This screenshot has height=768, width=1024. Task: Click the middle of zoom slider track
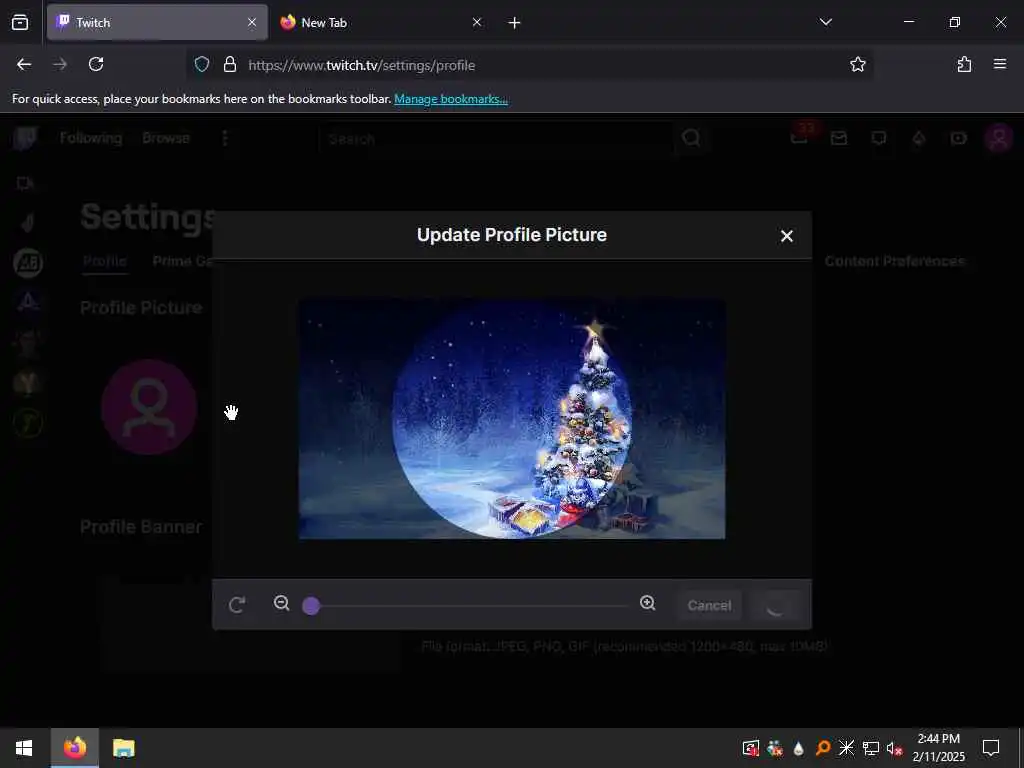470,606
